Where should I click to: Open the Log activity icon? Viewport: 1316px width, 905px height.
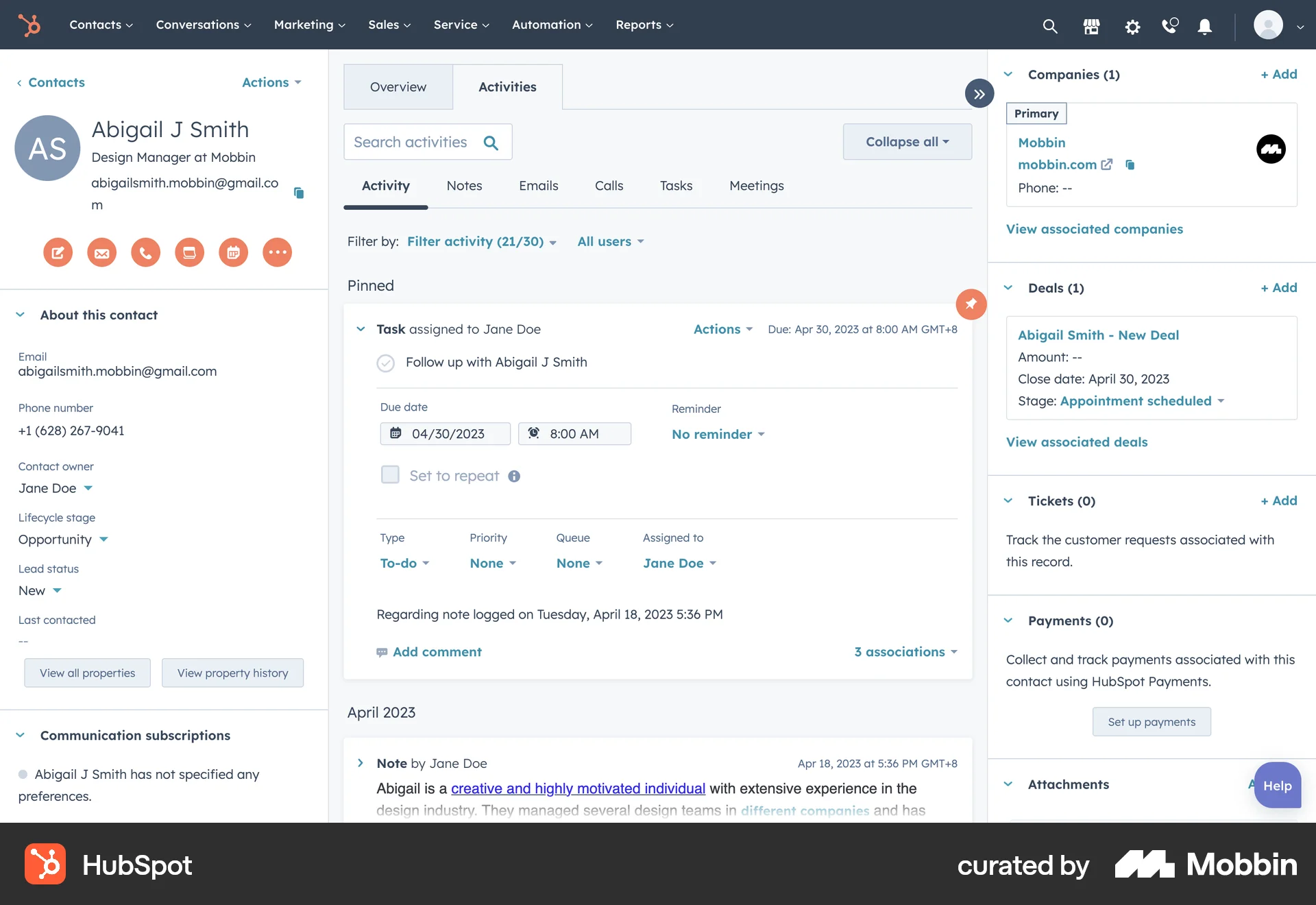pos(189,252)
